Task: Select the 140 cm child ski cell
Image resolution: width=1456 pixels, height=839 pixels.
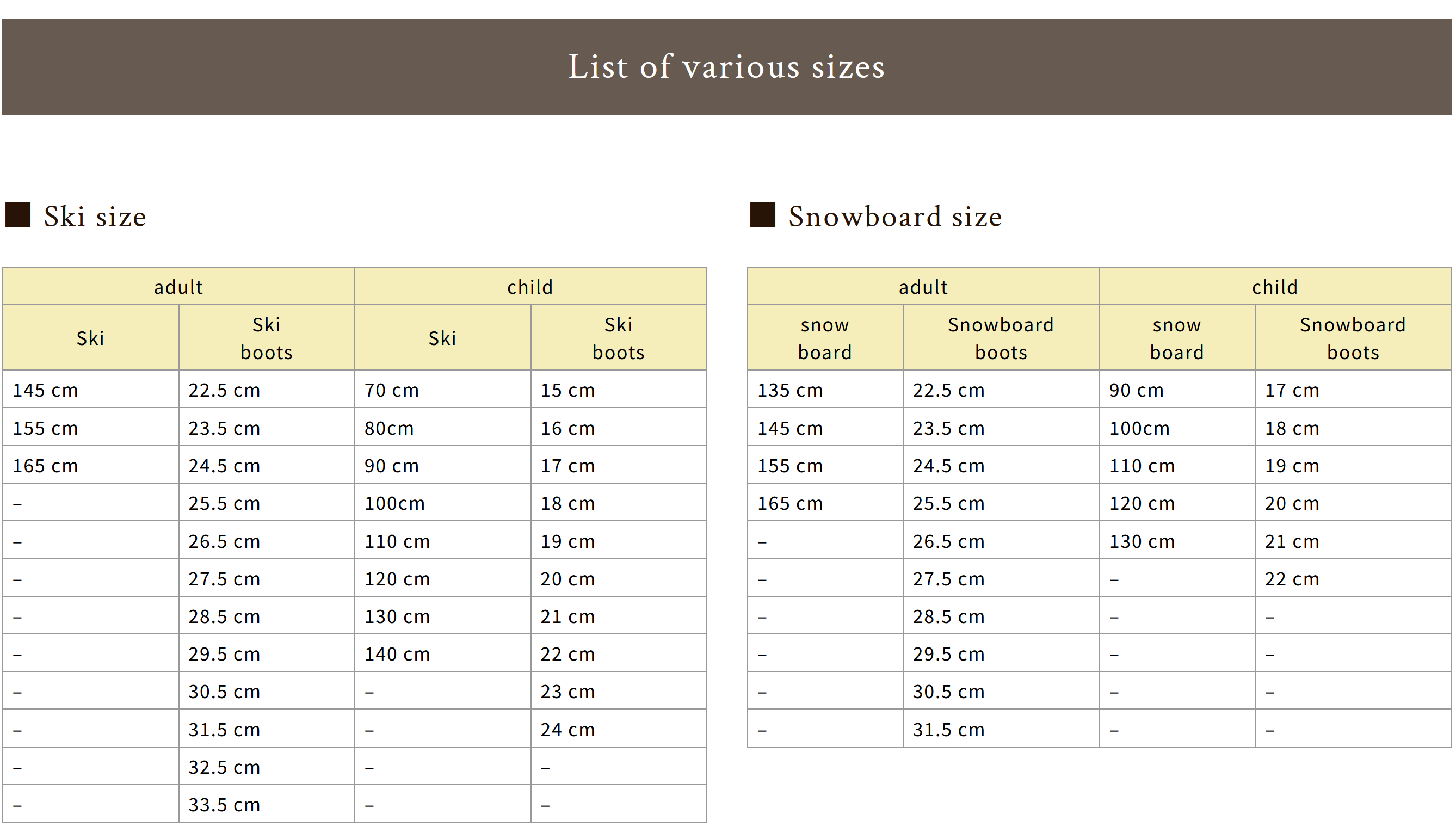Action: 397,654
